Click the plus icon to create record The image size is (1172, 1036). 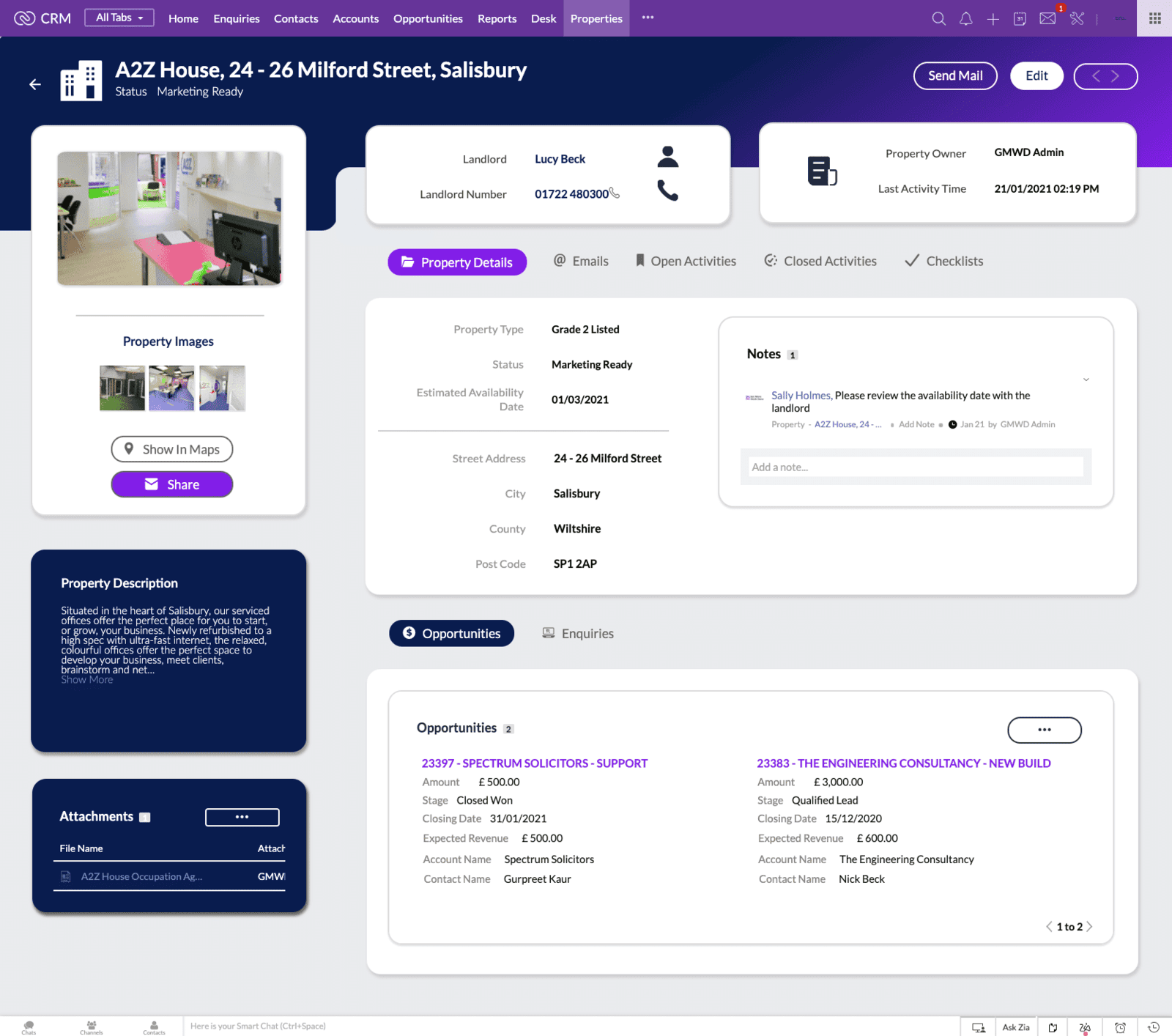tap(993, 19)
